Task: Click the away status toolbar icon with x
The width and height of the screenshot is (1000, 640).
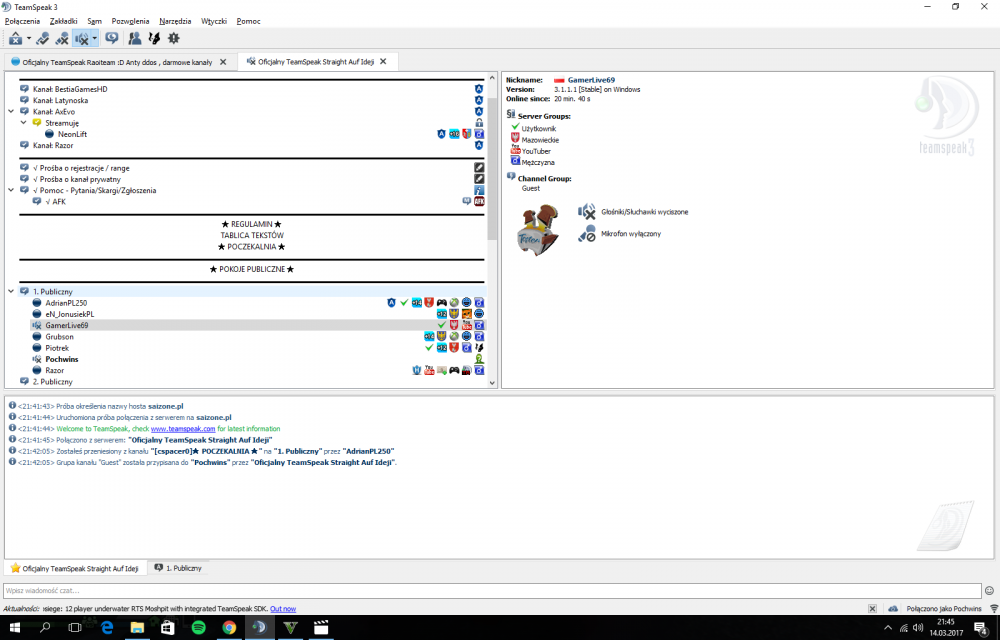Action: (62, 39)
